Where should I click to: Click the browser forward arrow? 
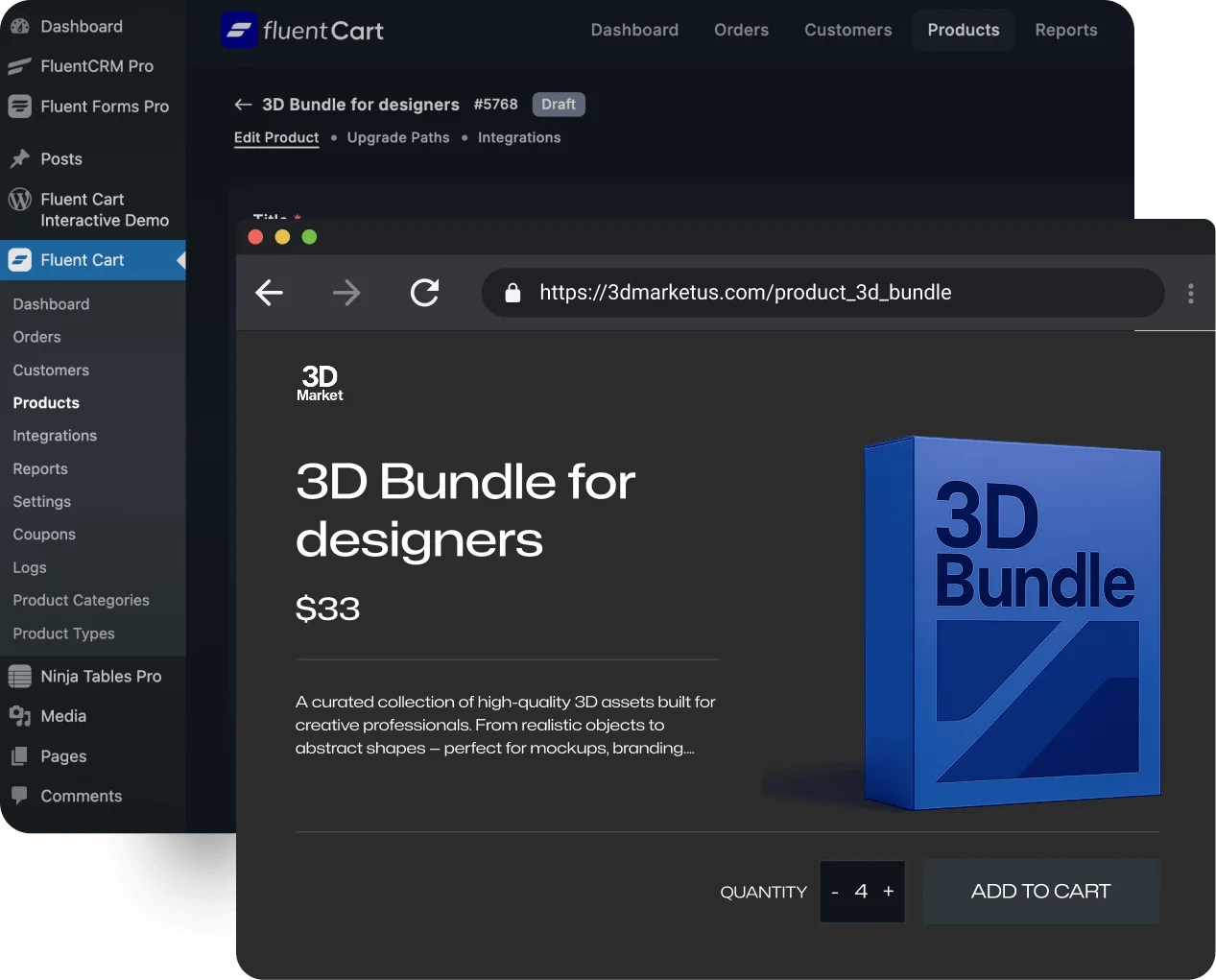346,293
